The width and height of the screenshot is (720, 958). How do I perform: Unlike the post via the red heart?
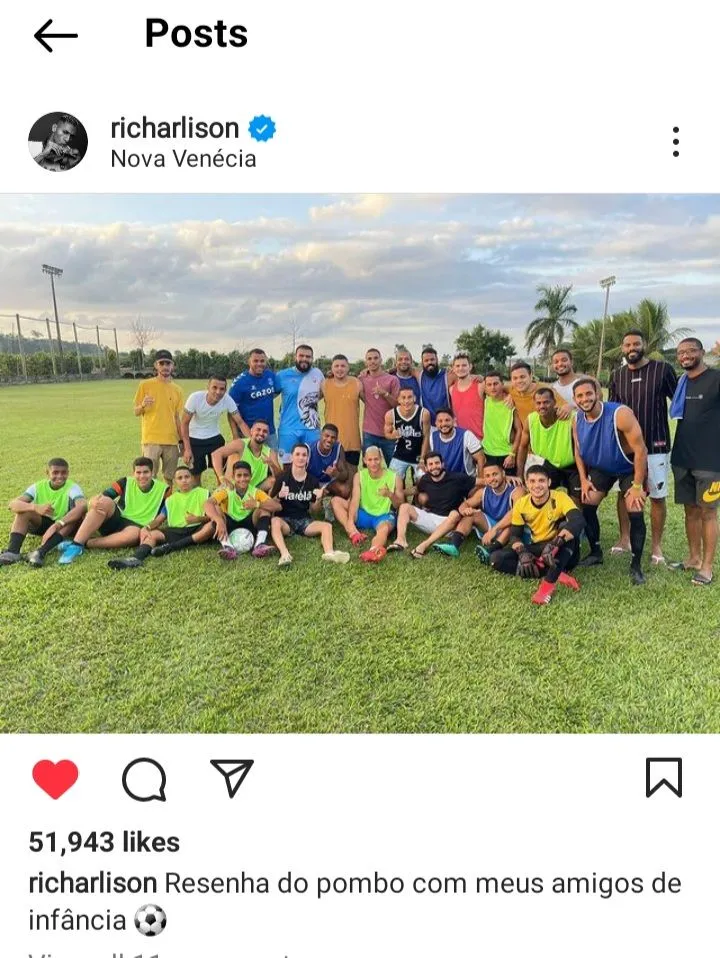[x=55, y=779]
